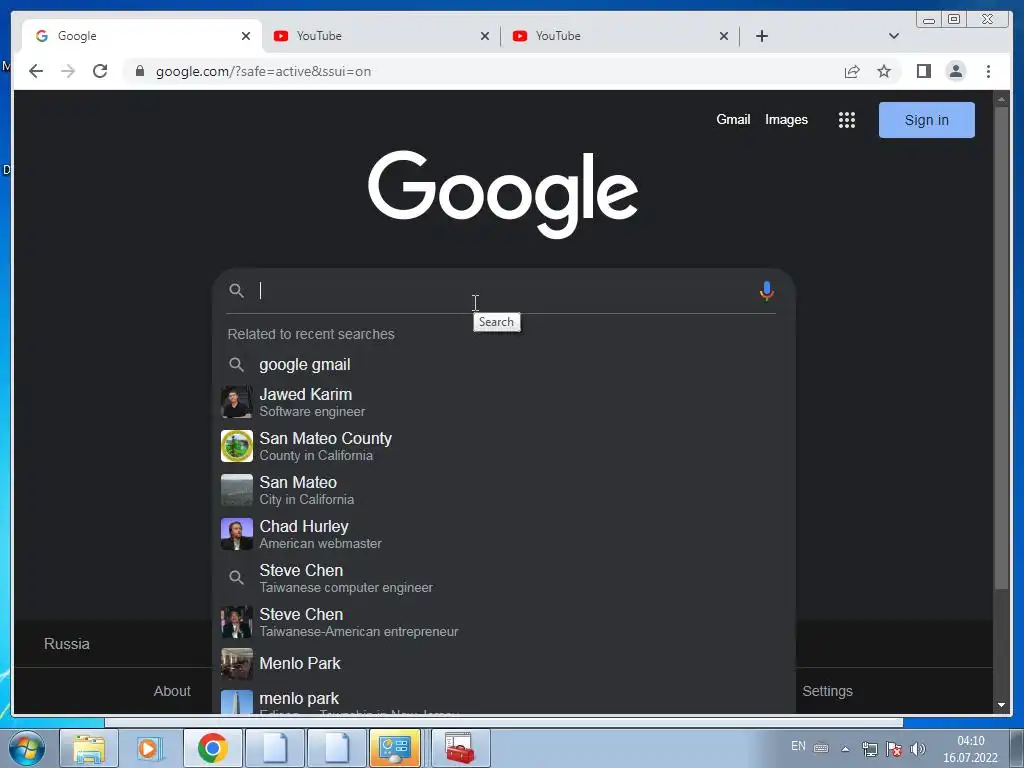Click the taskbar clock showing 04:10
The width and height of the screenshot is (1024, 768).
click(970, 749)
